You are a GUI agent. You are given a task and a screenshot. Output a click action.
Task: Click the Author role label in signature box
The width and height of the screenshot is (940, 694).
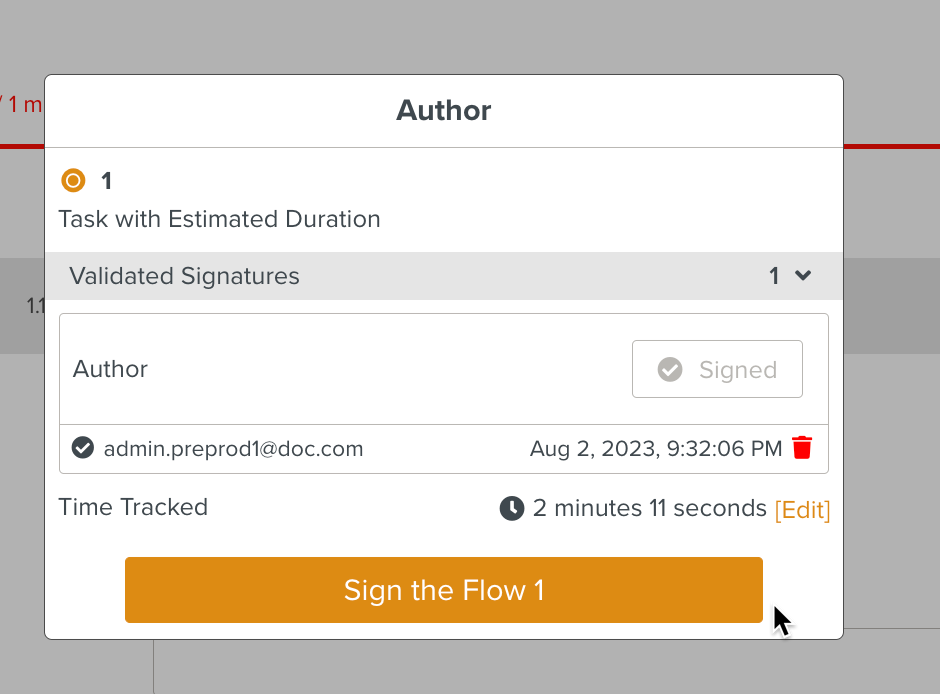(x=110, y=369)
